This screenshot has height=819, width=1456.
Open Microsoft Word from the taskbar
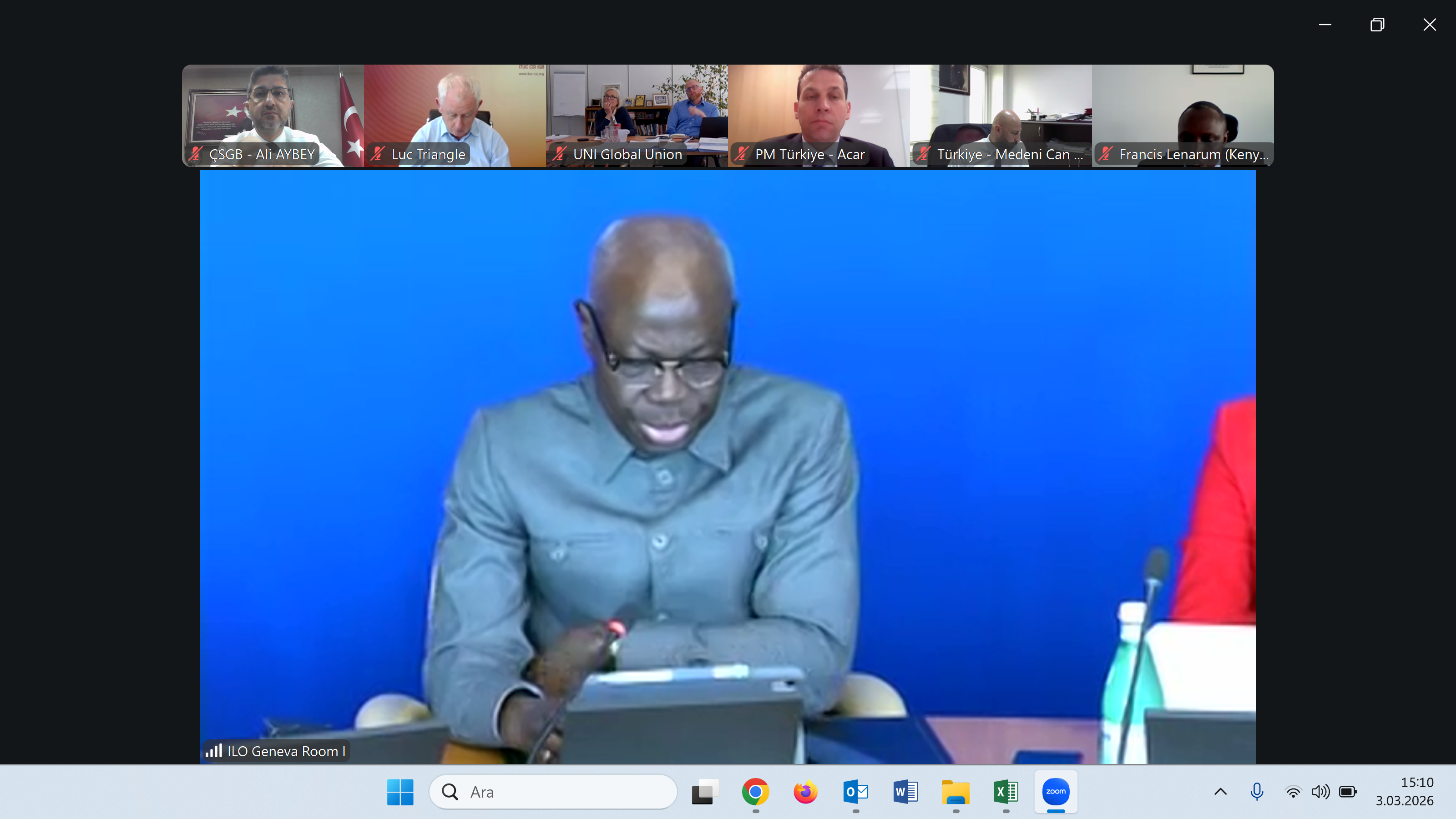pos(905,792)
